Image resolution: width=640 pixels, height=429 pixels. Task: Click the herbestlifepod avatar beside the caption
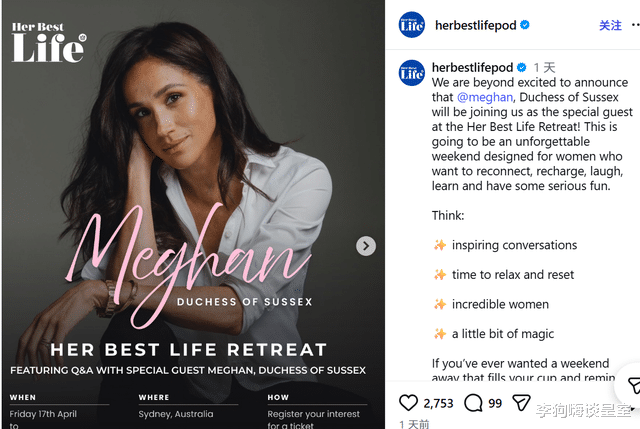412,73
